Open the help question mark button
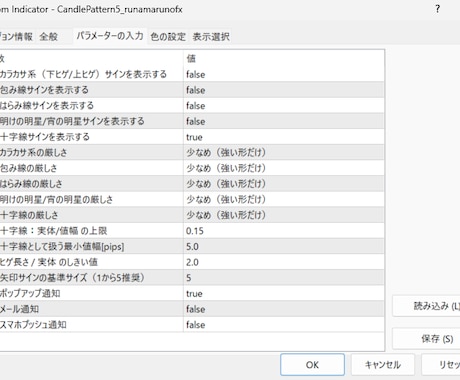This screenshot has height=380, width=460. coord(437,9)
